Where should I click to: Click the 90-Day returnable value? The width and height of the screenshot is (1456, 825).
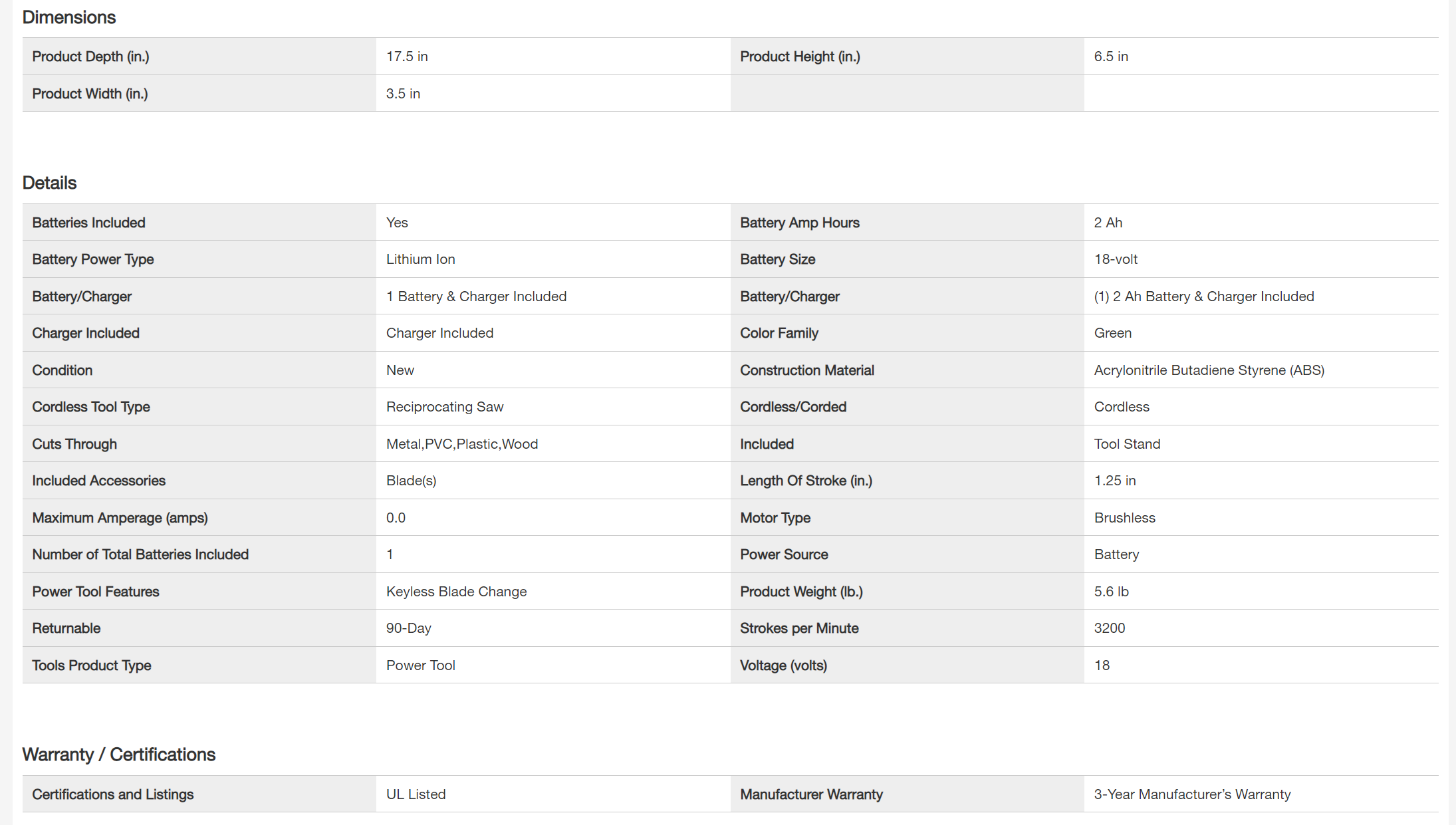pos(409,628)
